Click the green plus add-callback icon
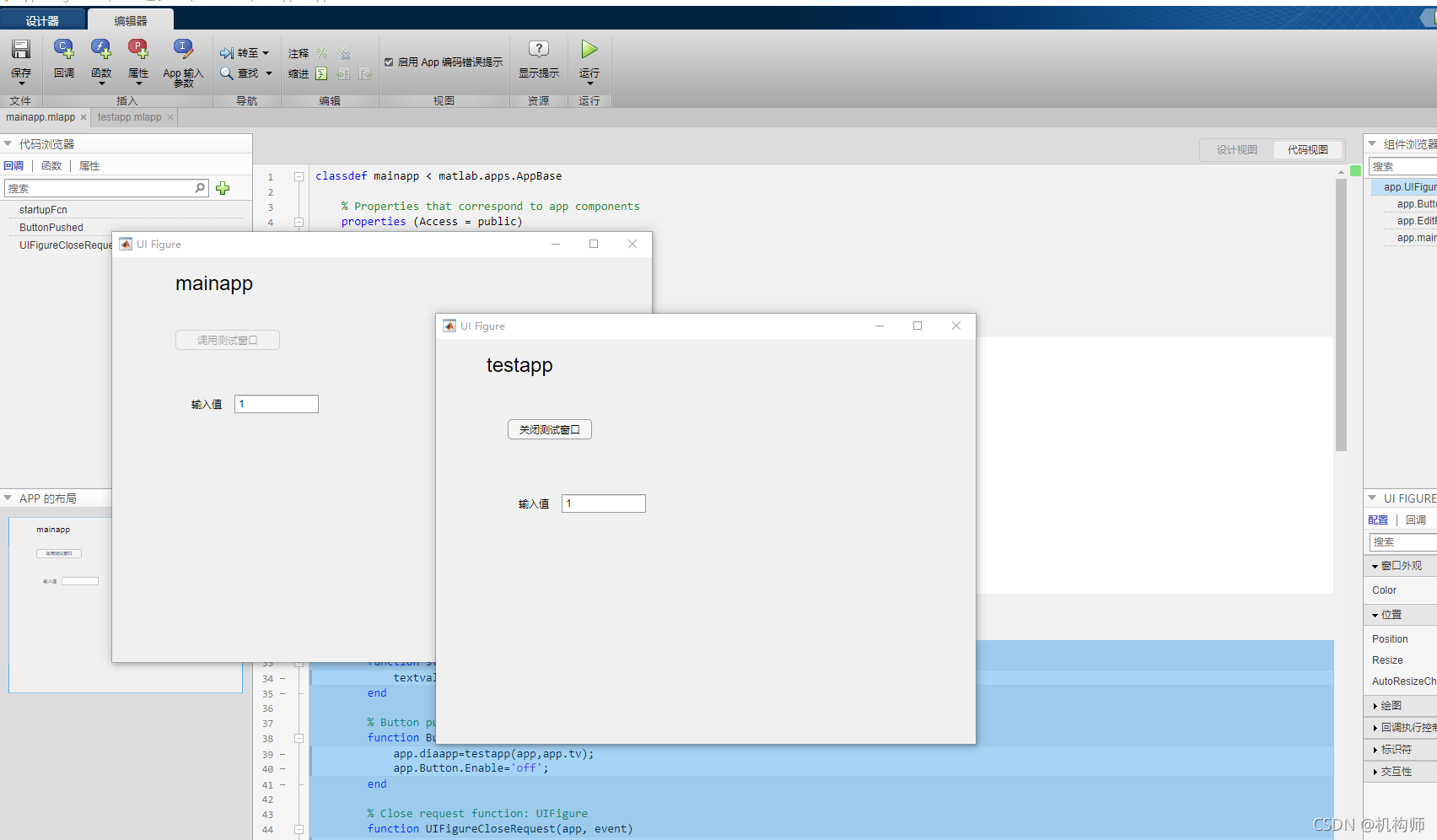 coord(223,188)
